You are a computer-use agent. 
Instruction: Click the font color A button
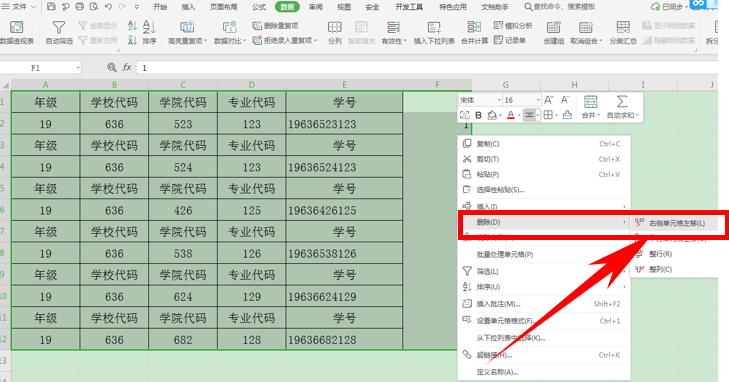coord(510,115)
